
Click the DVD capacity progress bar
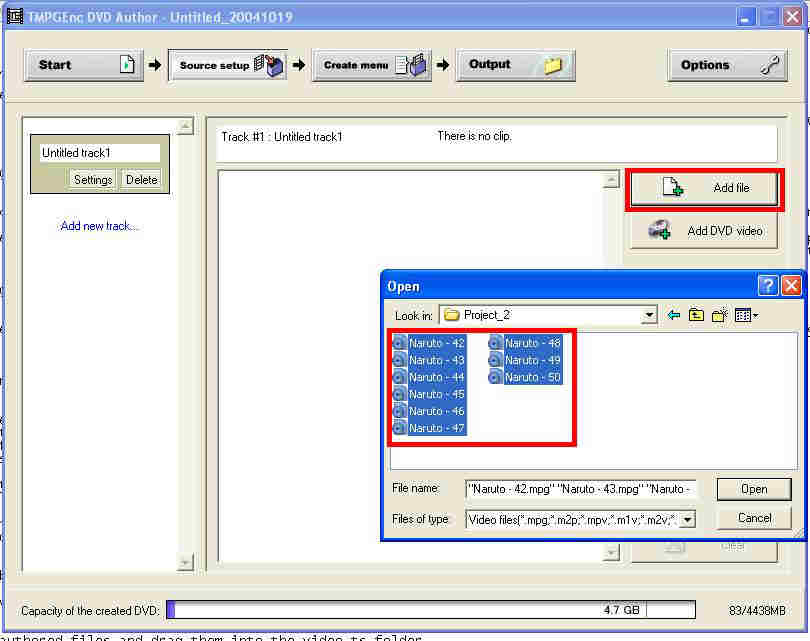(x=431, y=610)
